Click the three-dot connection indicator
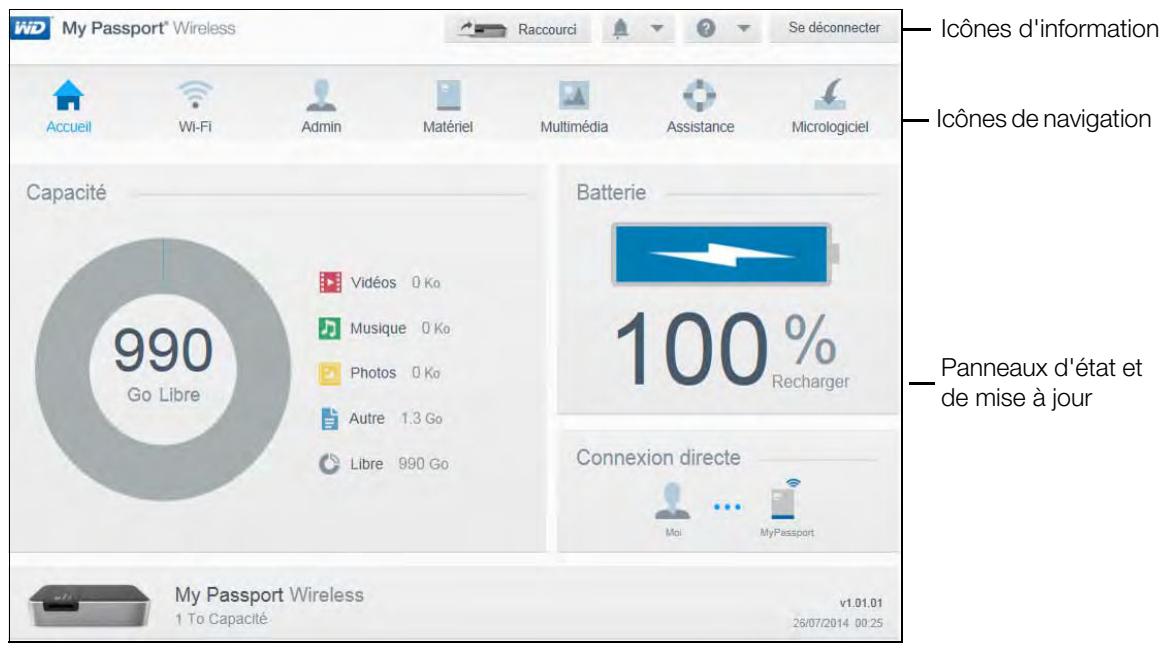The image size is (1162, 648). [727, 507]
